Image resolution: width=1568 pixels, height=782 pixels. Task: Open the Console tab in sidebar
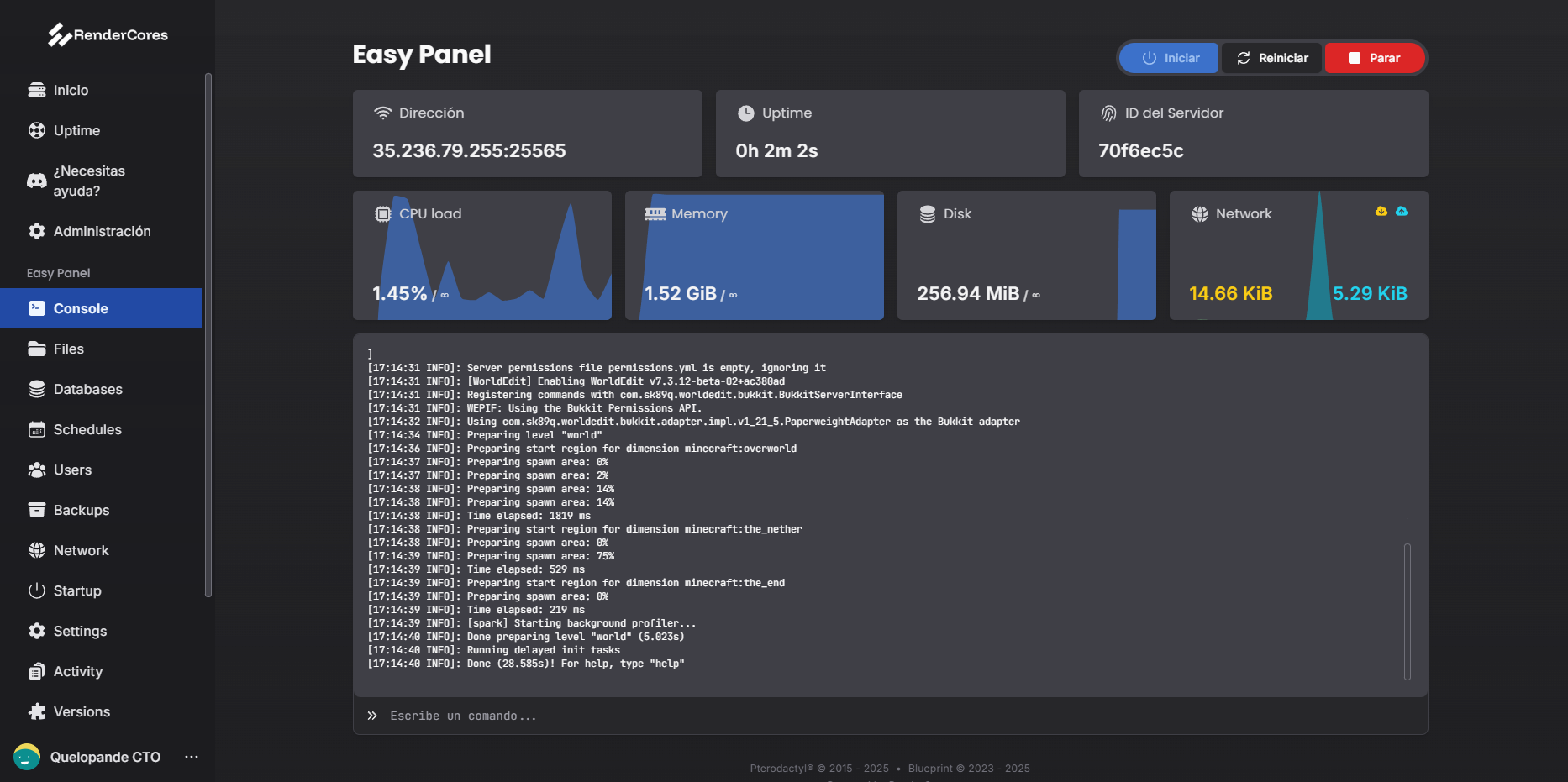pos(81,308)
